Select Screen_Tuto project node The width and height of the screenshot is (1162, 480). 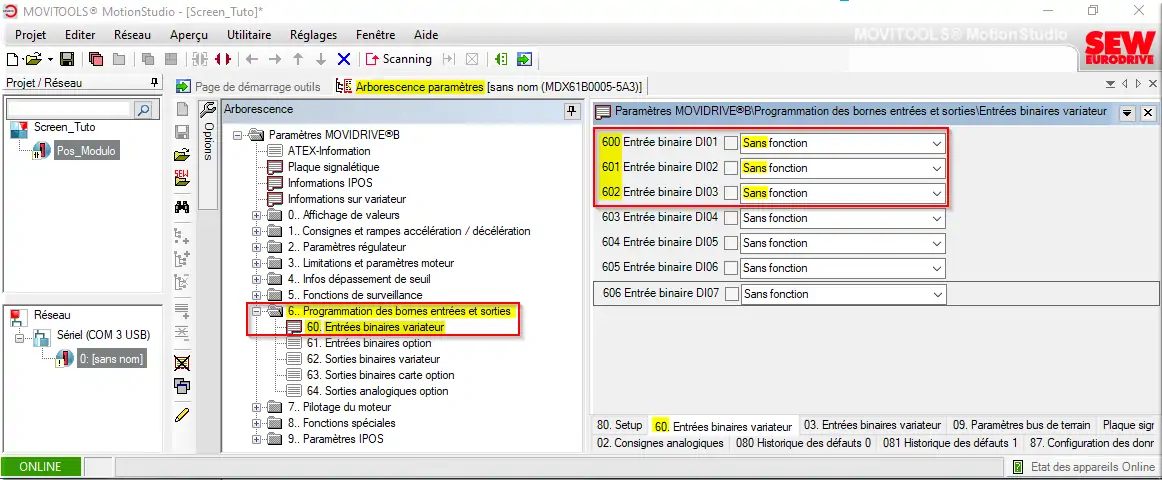point(64,127)
